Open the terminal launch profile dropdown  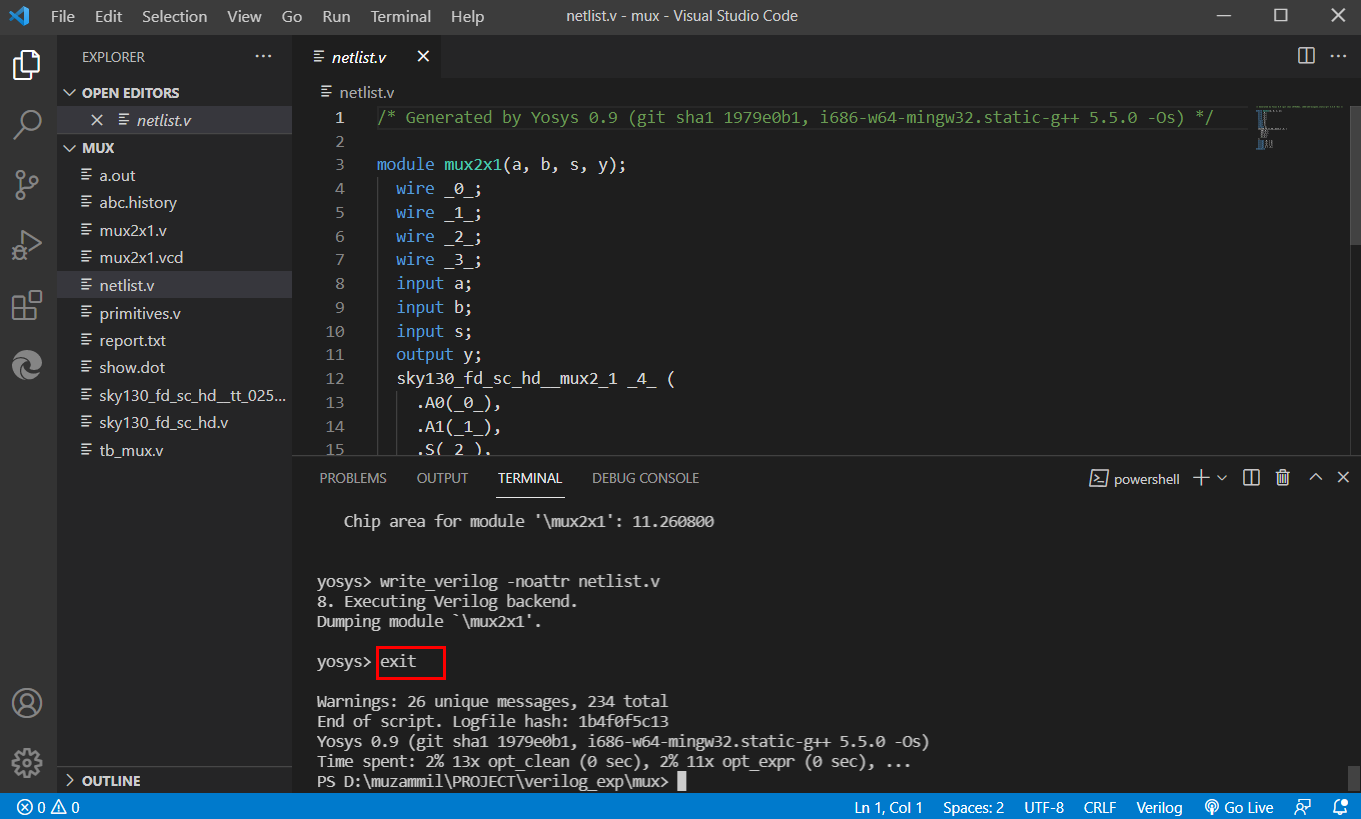(1222, 478)
